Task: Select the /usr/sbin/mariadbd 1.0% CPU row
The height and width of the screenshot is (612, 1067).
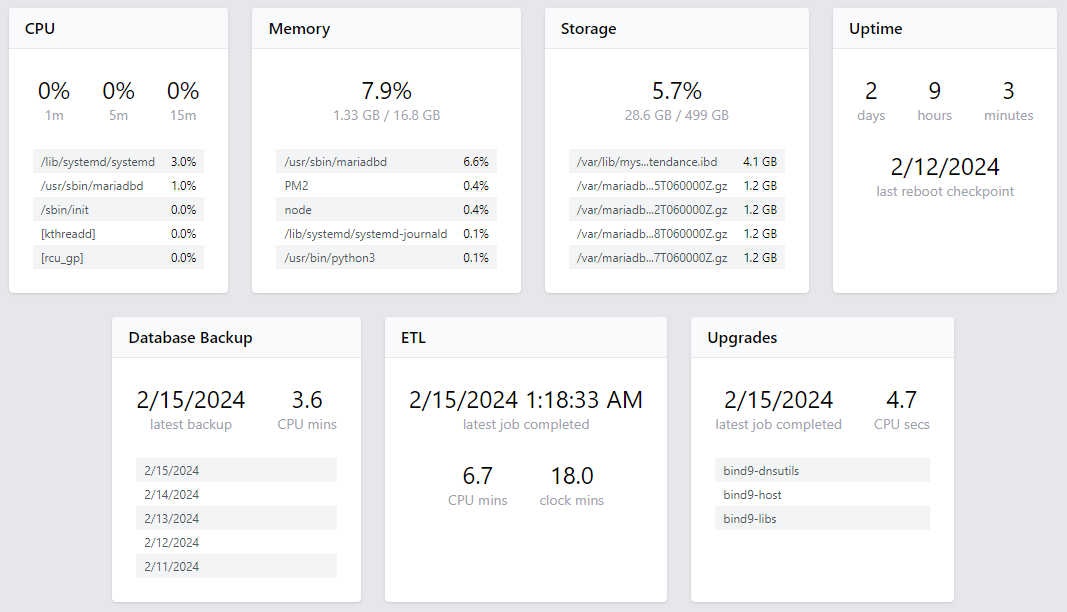Action: pyautogui.click(x=118, y=186)
